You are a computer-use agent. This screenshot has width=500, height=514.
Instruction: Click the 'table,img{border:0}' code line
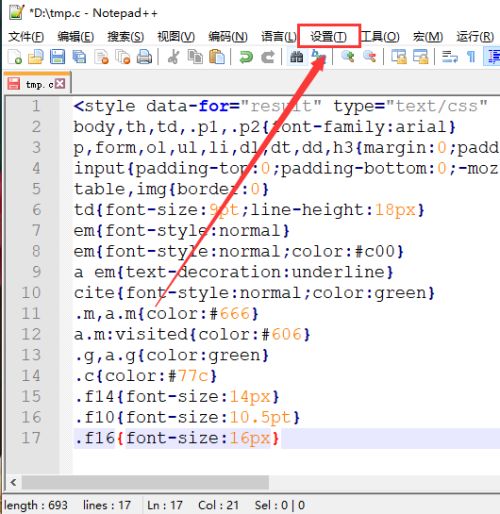point(171,189)
